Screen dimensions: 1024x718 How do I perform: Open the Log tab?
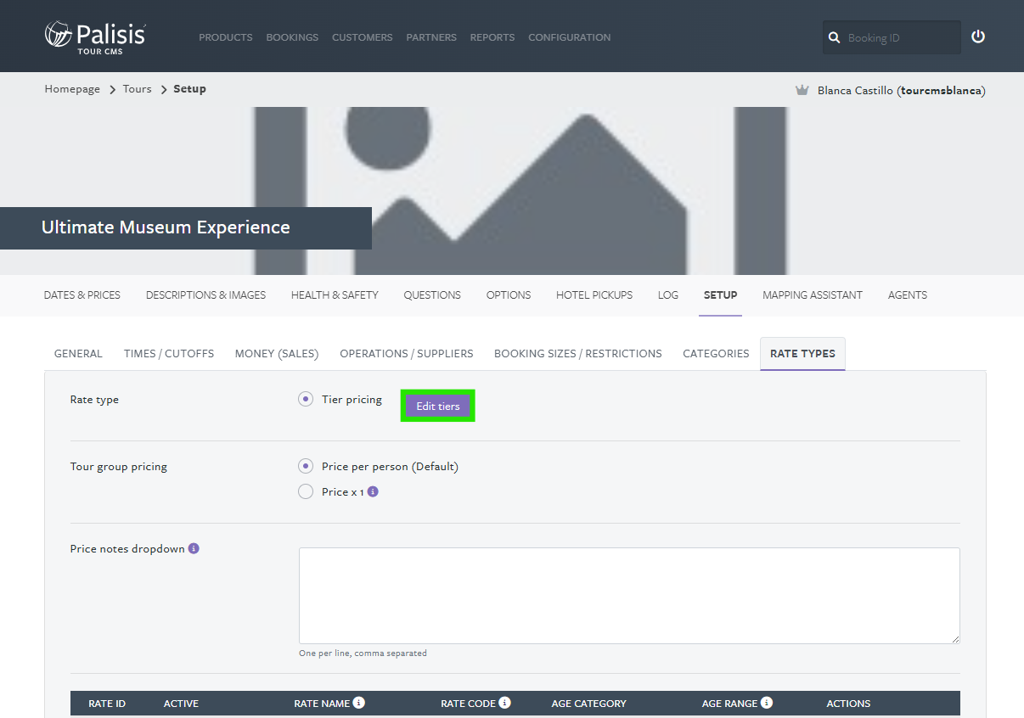pos(668,295)
